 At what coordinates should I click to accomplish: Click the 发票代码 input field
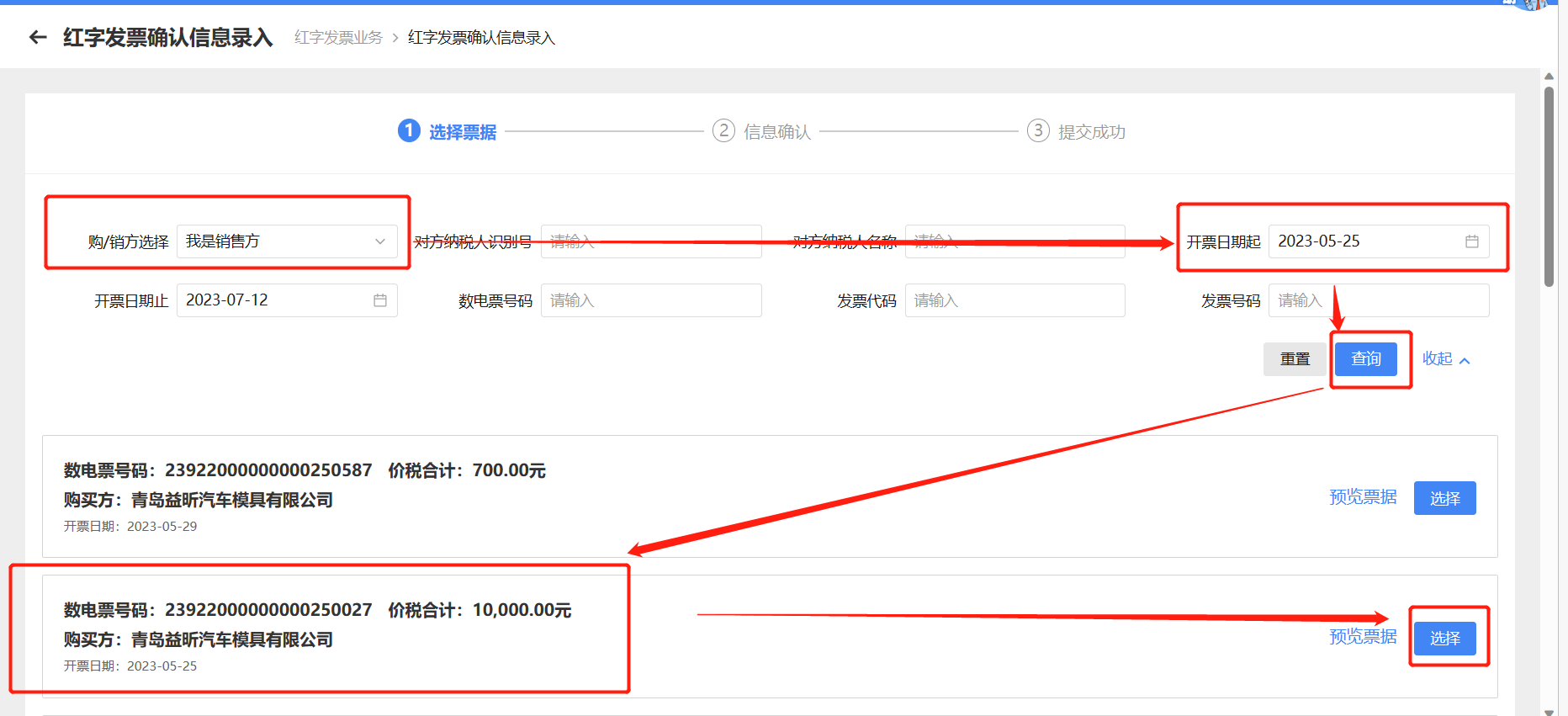pos(1014,300)
